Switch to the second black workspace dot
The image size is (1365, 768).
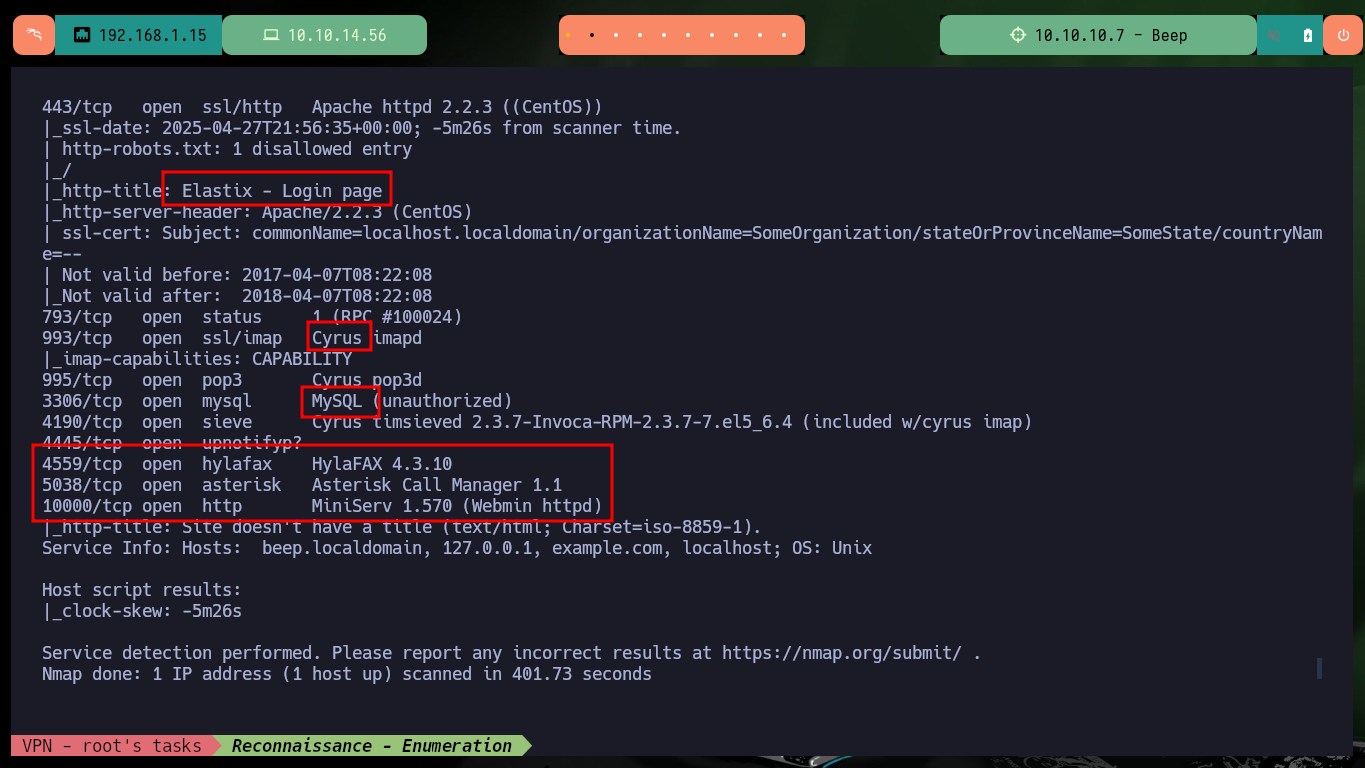point(592,35)
